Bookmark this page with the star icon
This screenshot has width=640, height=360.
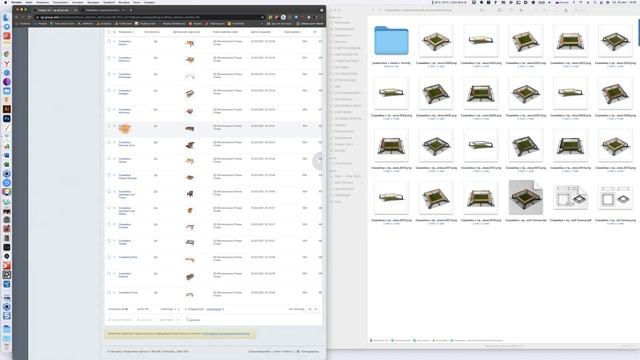(x=262, y=17)
